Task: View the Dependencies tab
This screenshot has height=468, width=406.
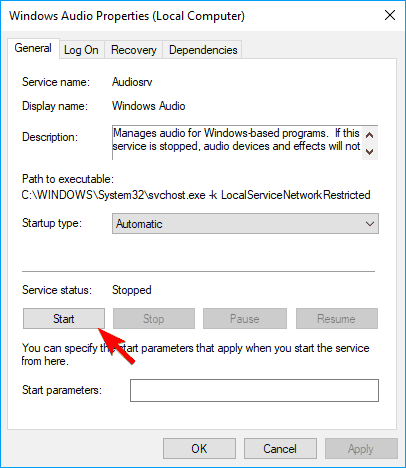Action: point(203,50)
